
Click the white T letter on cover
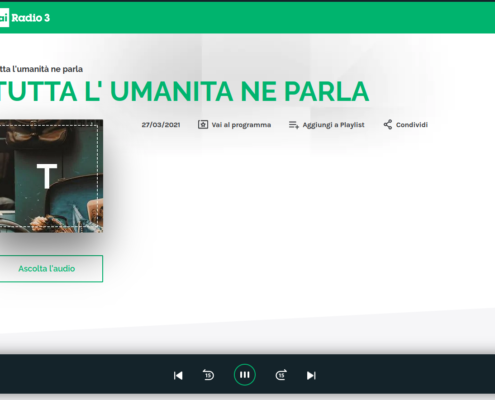47,176
